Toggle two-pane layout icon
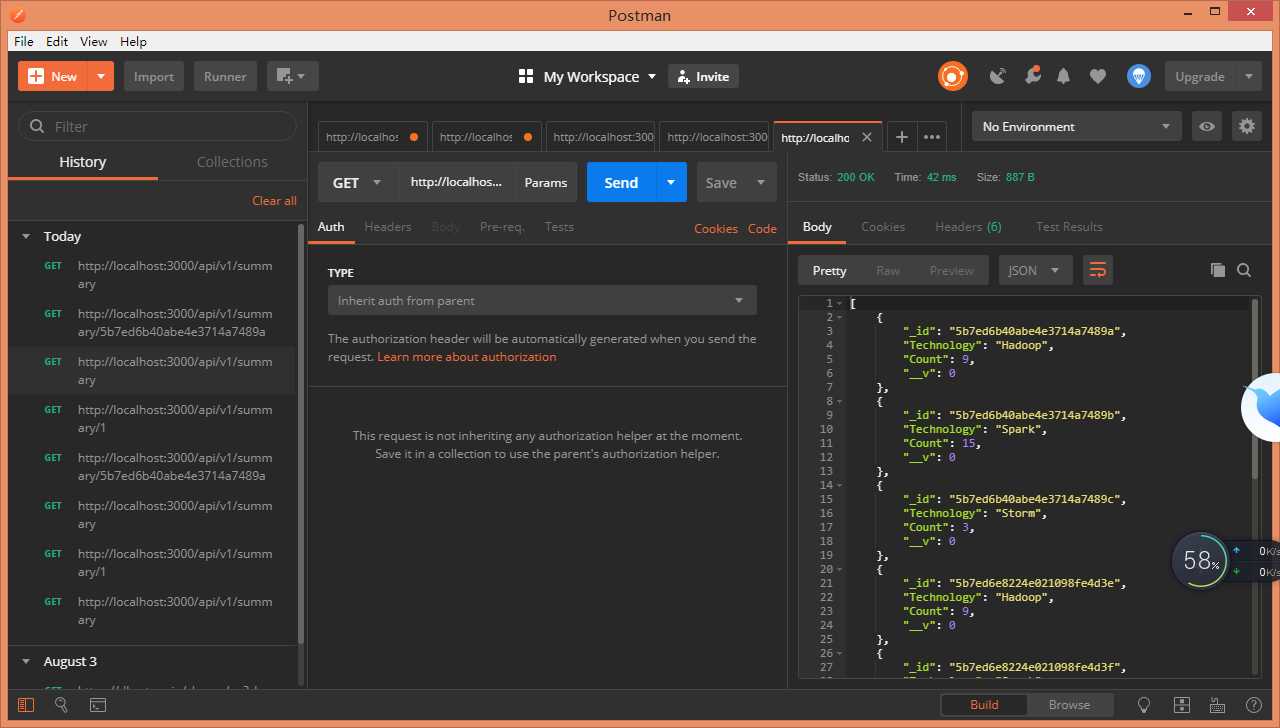Screen dimensions: 1280x728 click(1181, 705)
